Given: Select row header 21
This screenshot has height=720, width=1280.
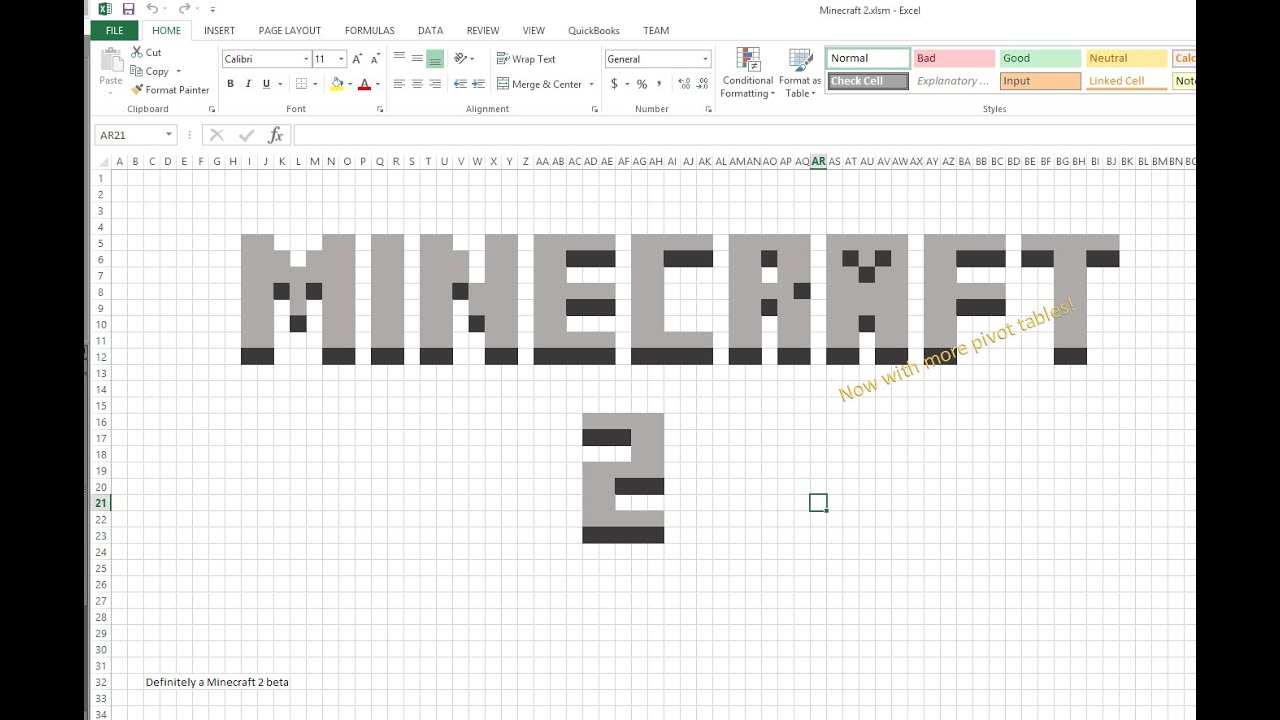Looking at the screenshot, I should click(x=101, y=503).
